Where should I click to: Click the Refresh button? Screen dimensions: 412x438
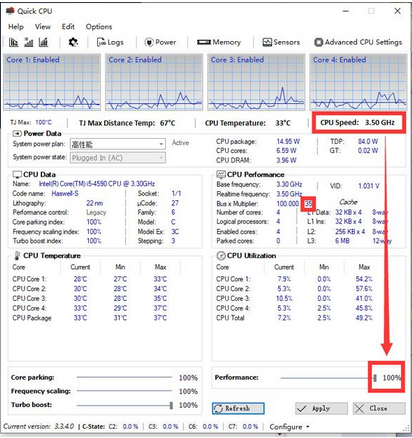238,408
